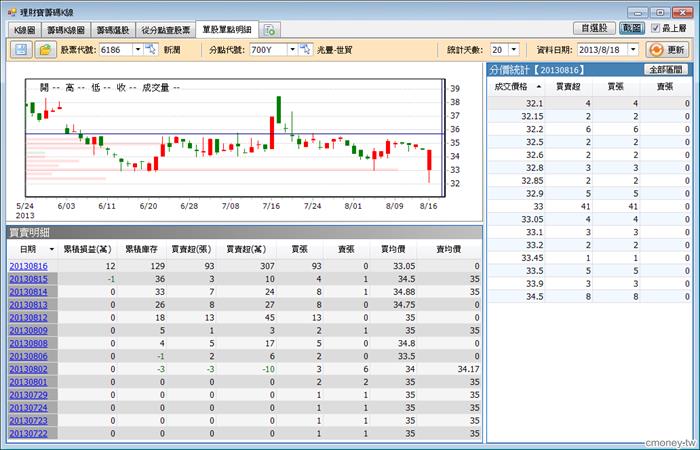Image resolution: width=700 pixels, height=450 pixels.
Task: Click the 賣均價 column header
Action: 448,250
